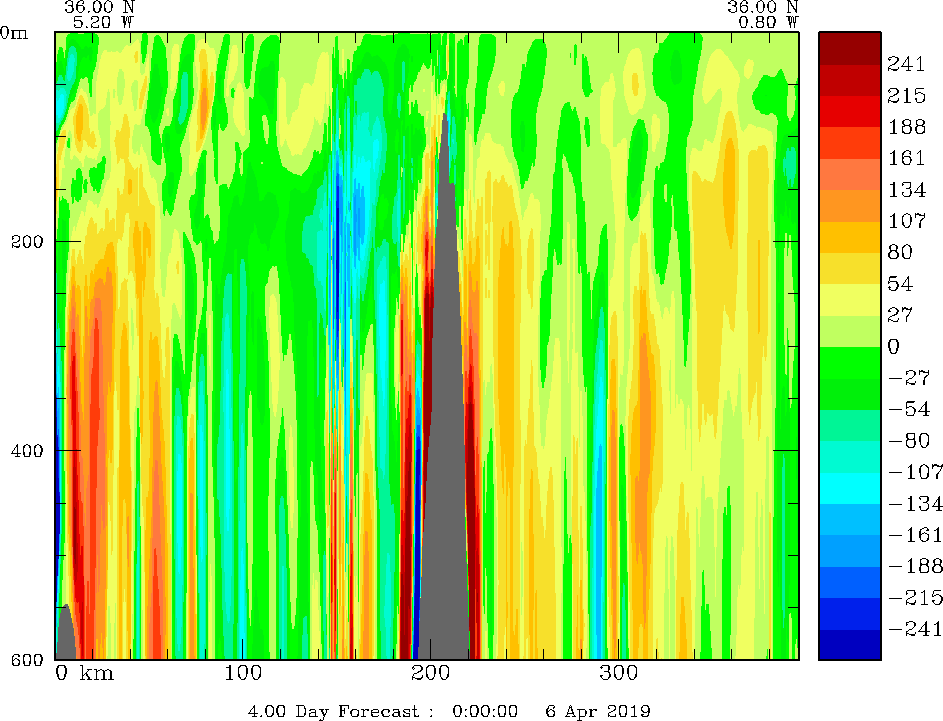The width and height of the screenshot is (943, 721).
Task: Click the '241' colorbar label
Action: pyautogui.click(x=906, y=64)
